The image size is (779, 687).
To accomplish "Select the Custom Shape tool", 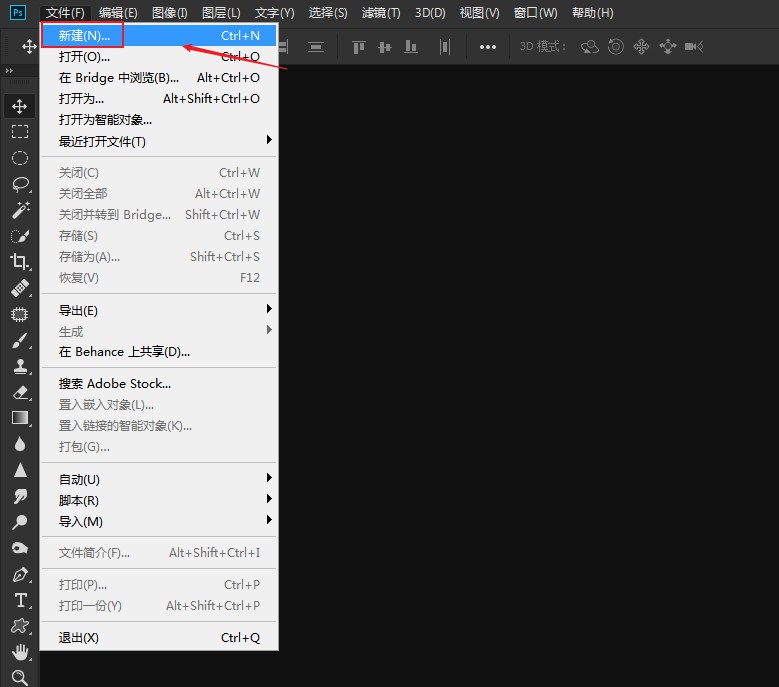I will (x=20, y=626).
